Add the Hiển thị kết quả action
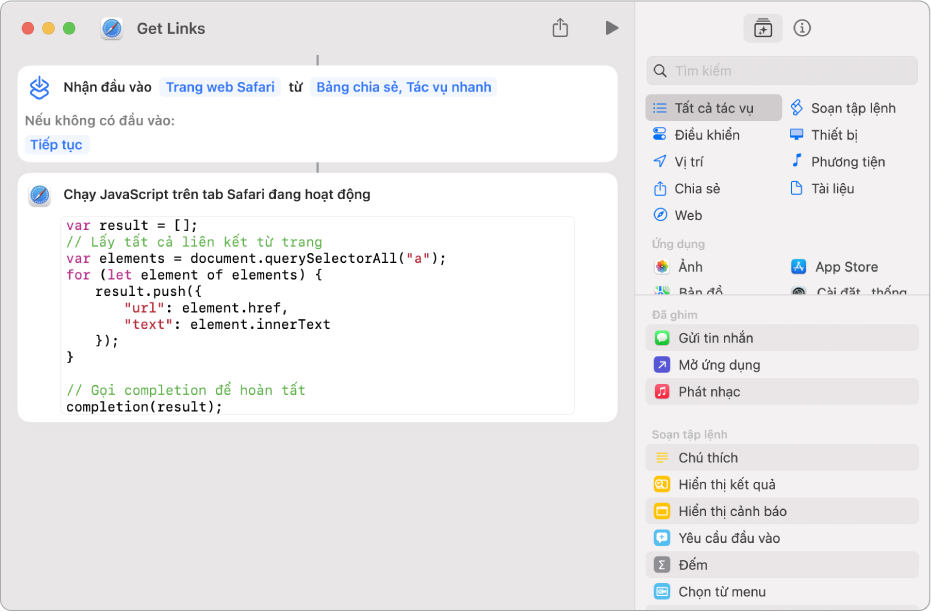The height and width of the screenshot is (612, 931). tap(782, 484)
